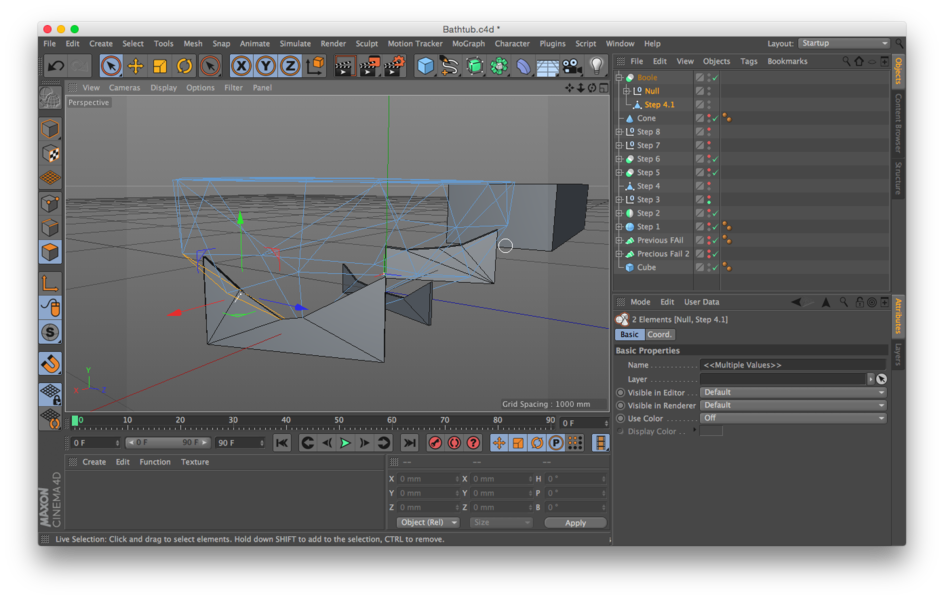Switch to Coord. tab in Attributes
Screen dimensions: 944x600
pyautogui.click(x=659, y=334)
